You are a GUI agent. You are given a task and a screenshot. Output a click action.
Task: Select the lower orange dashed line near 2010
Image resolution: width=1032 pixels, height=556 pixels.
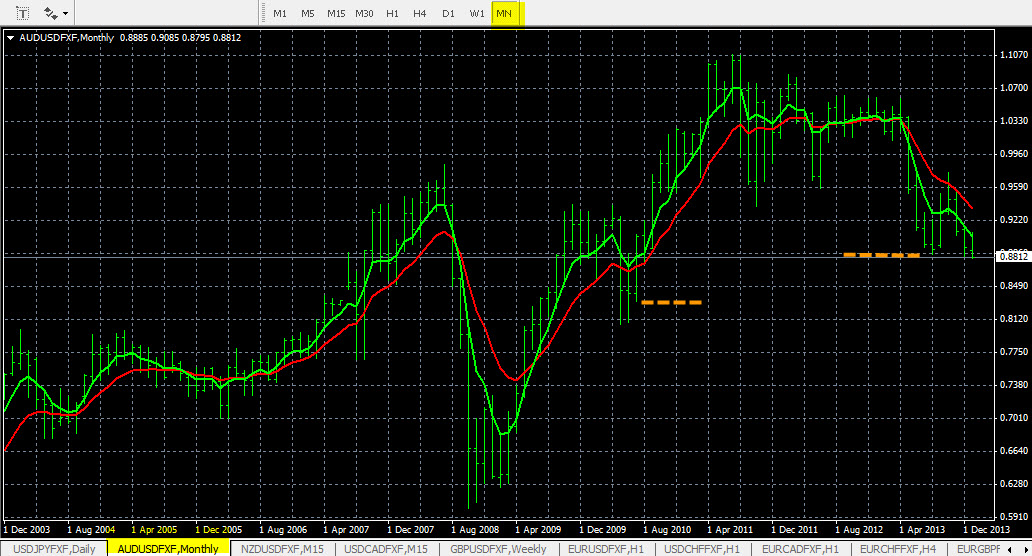[671, 303]
